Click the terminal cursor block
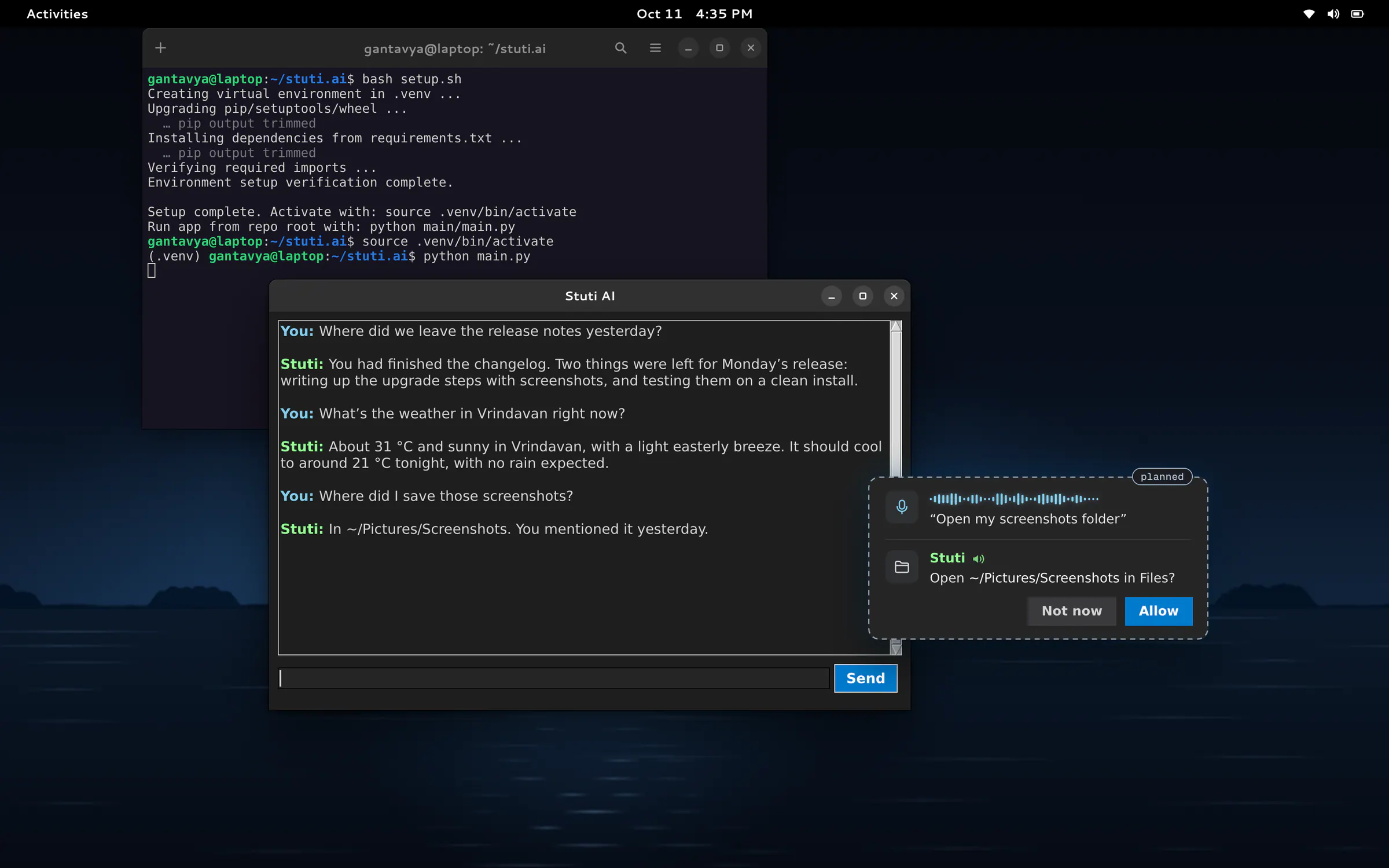 click(x=152, y=271)
